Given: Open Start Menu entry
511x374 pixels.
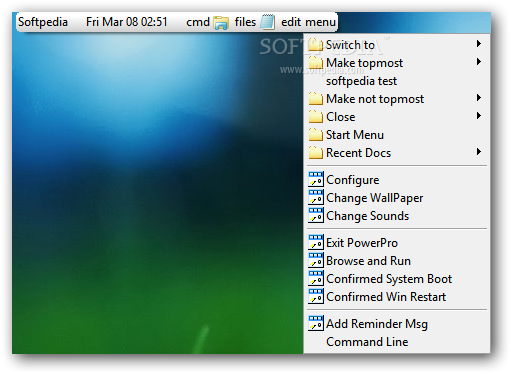Looking at the screenshot, I should (x=397, y=135).
